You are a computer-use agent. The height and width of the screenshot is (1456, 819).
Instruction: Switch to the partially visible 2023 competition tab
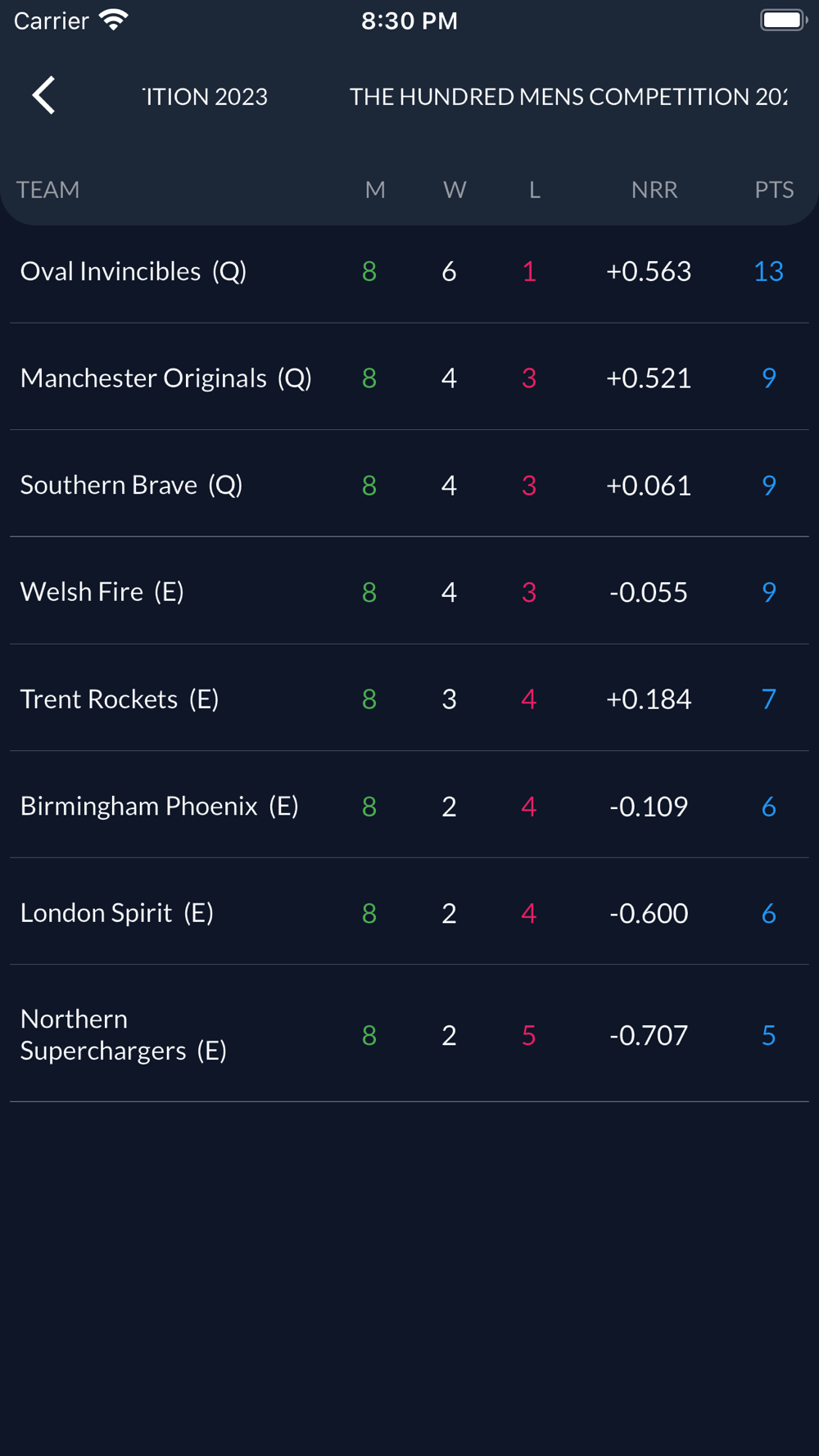click(206, 97)
